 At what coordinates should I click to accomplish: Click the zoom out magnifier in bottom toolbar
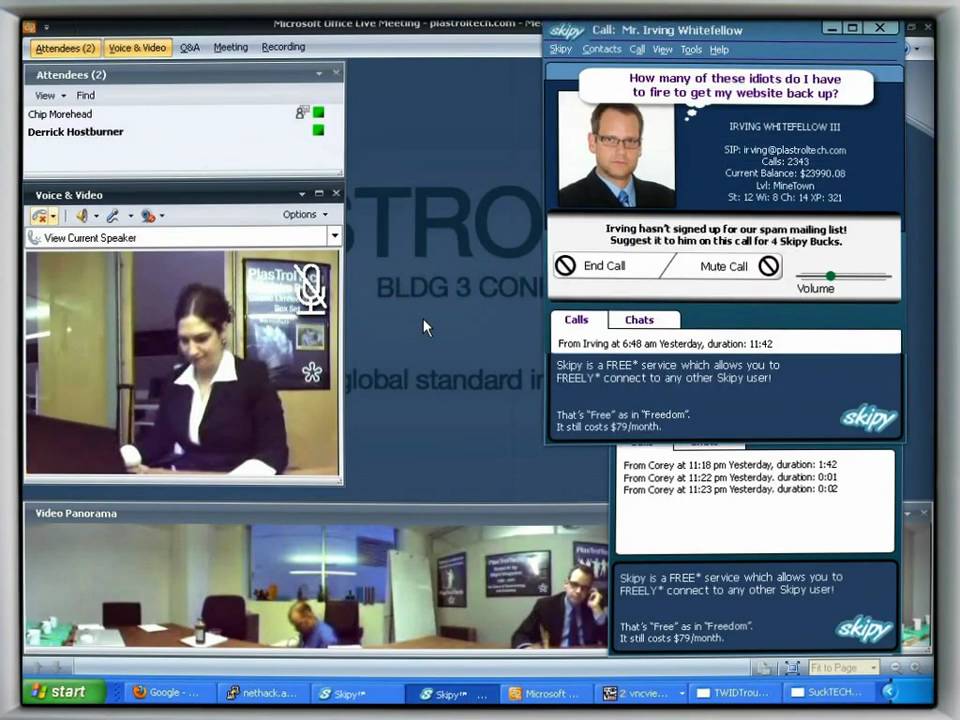(896, 667)
